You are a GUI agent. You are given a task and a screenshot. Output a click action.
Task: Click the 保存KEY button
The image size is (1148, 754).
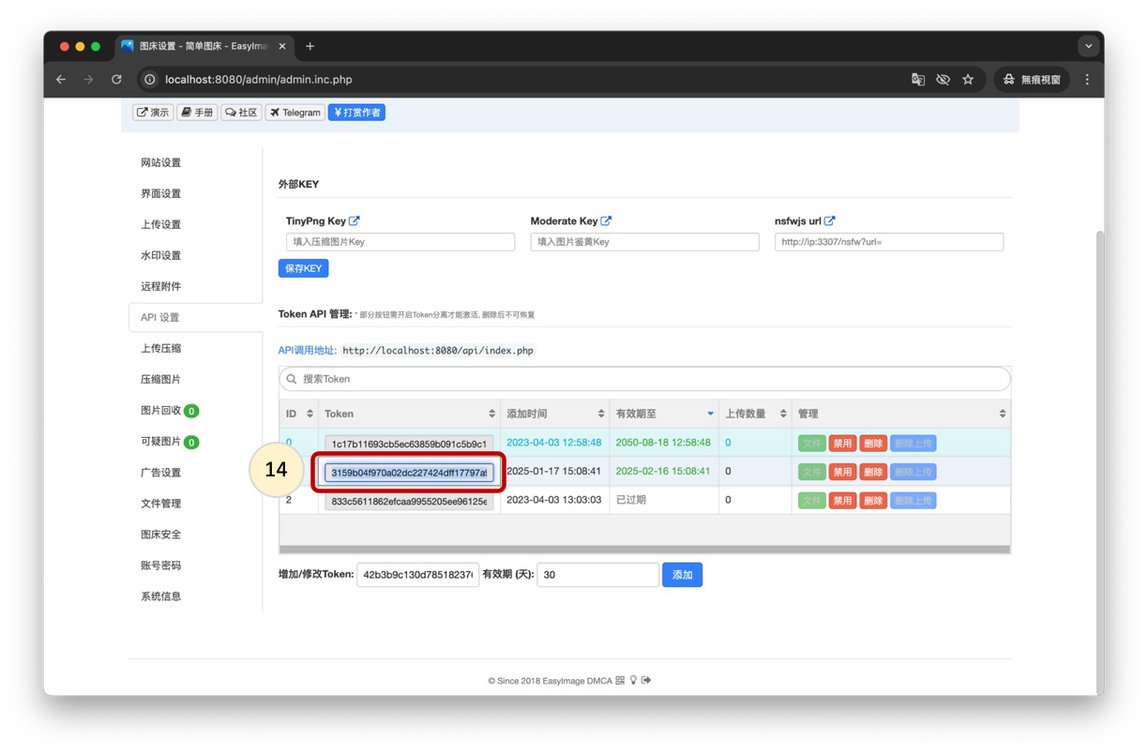pos(303,269)
